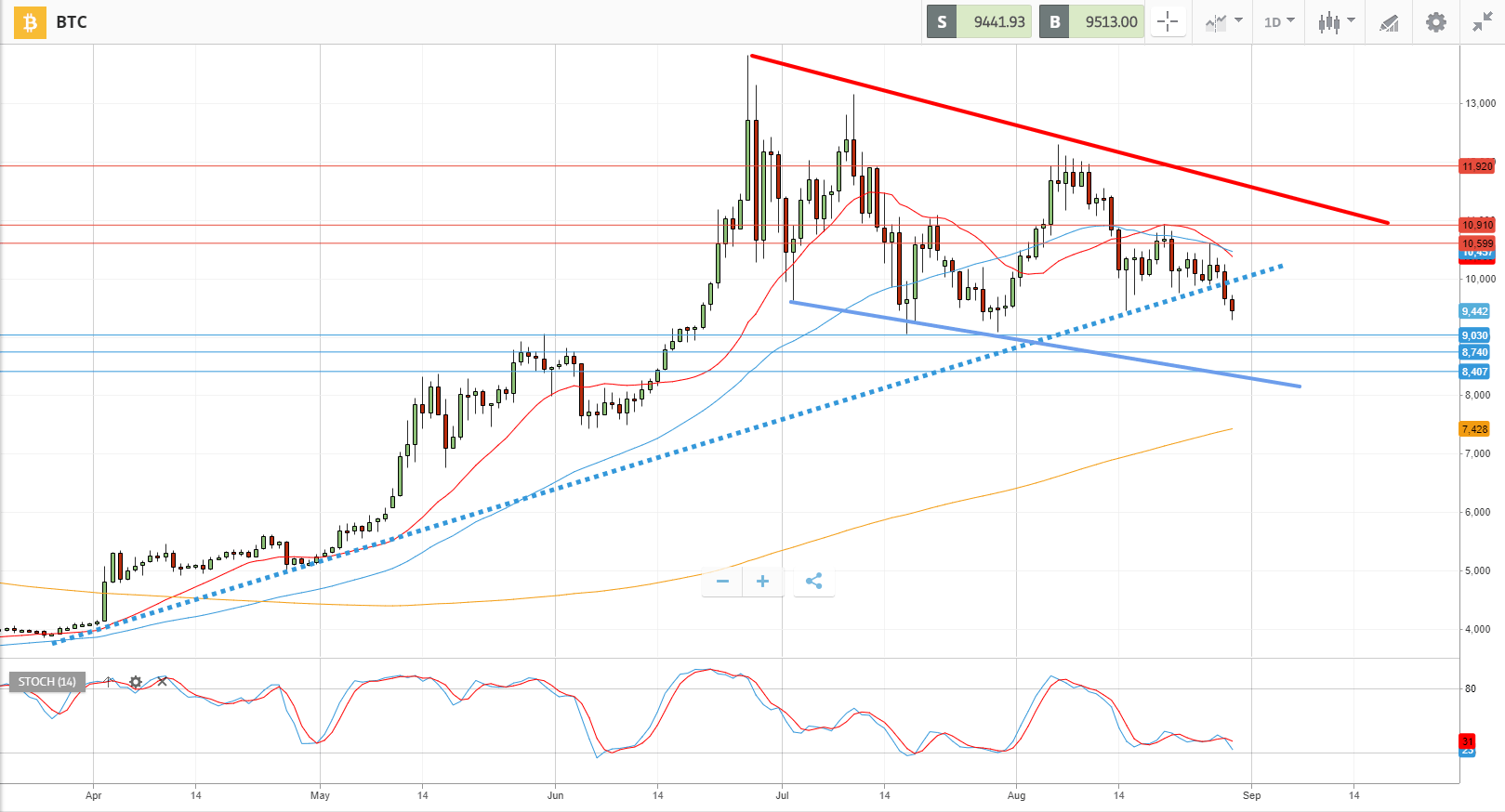Click the Sep date axis label

[x=1252, y=795]
